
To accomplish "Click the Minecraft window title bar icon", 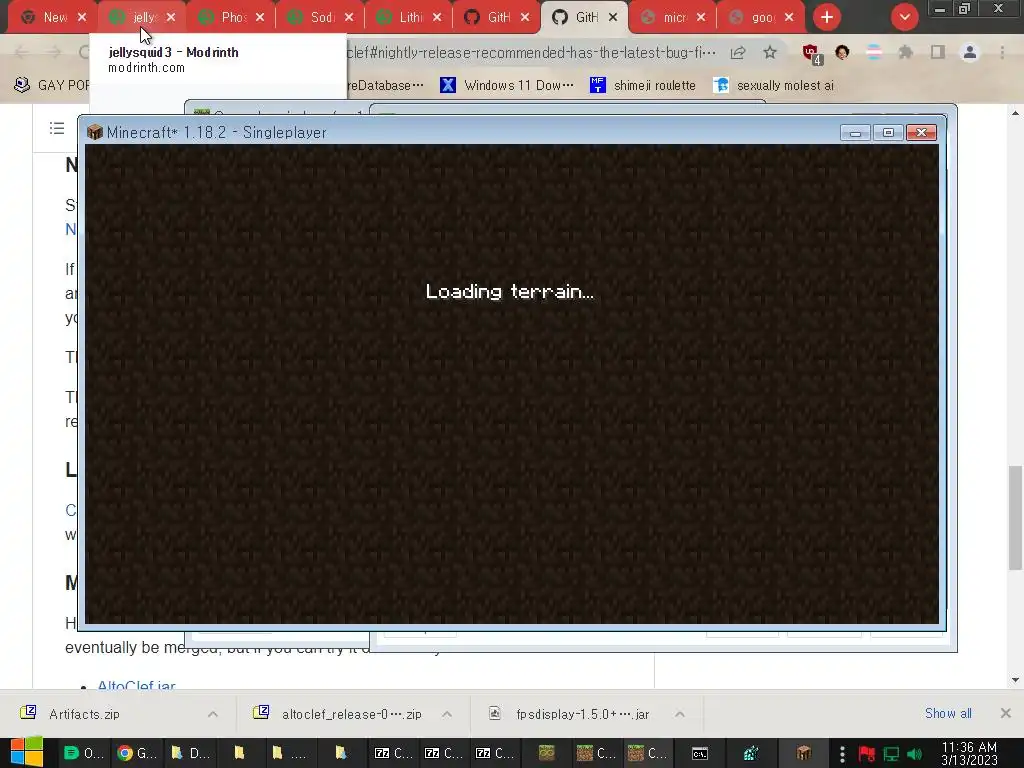I will (x=95, y=132).
